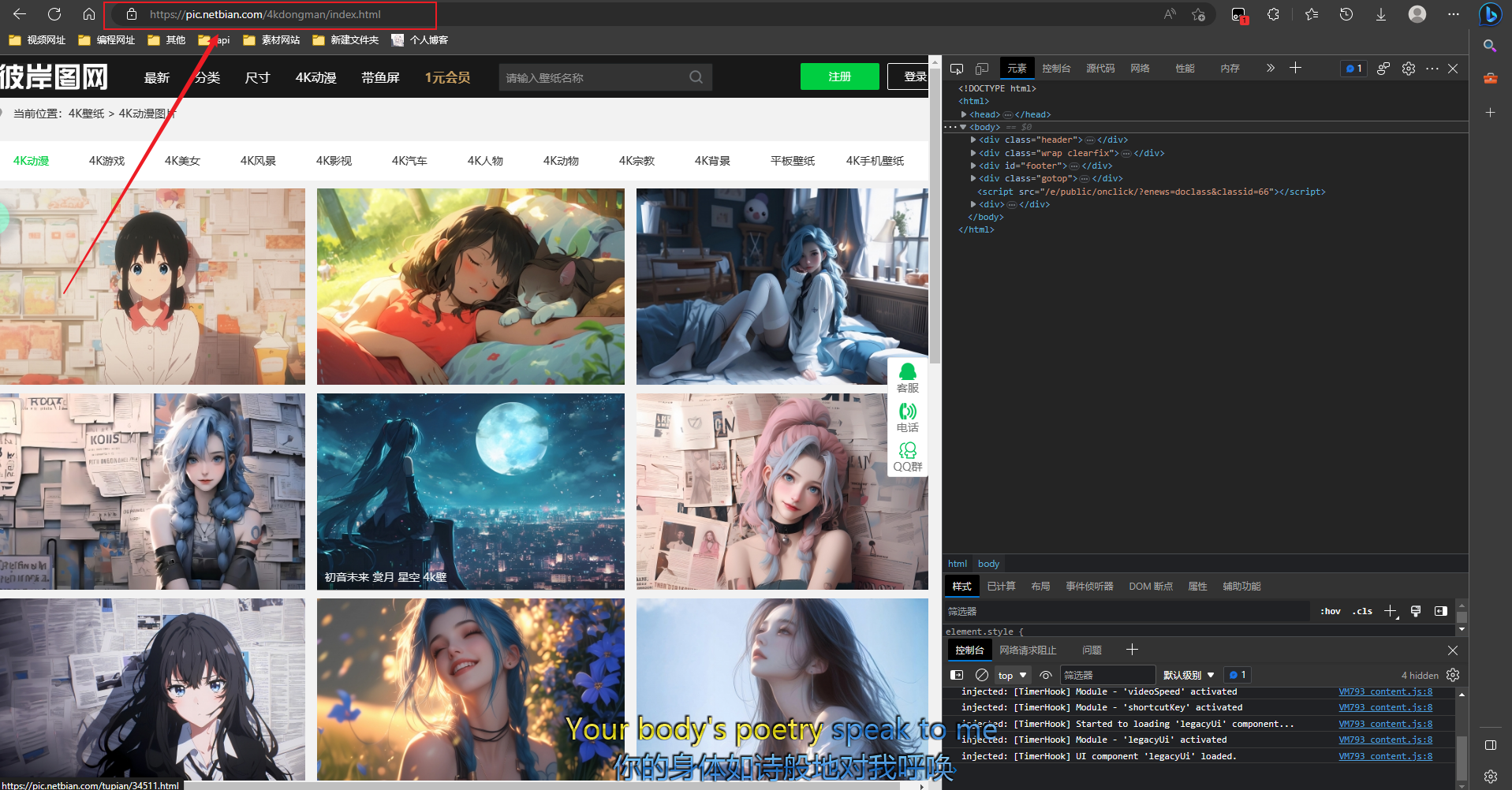
Task: Toggle the :hov element state panel
Action: tap(1331, 611)
